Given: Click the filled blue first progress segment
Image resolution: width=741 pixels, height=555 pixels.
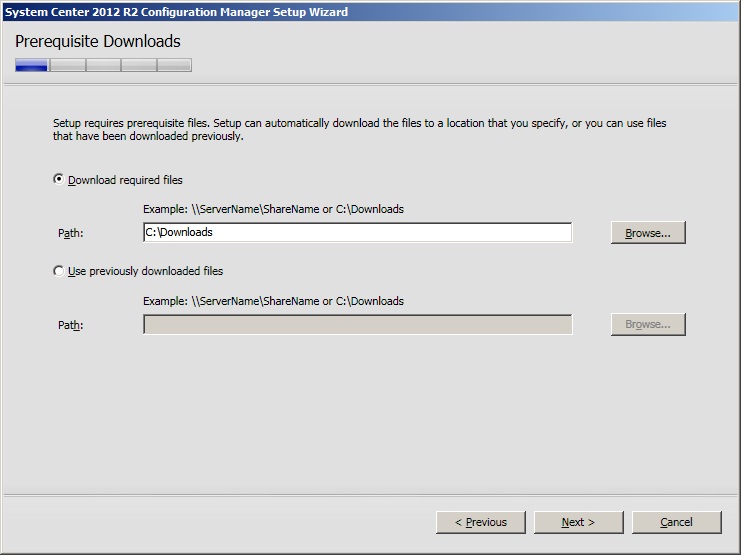Looking at the screenshot, I should pyautogui.click(x=31, y=66).
